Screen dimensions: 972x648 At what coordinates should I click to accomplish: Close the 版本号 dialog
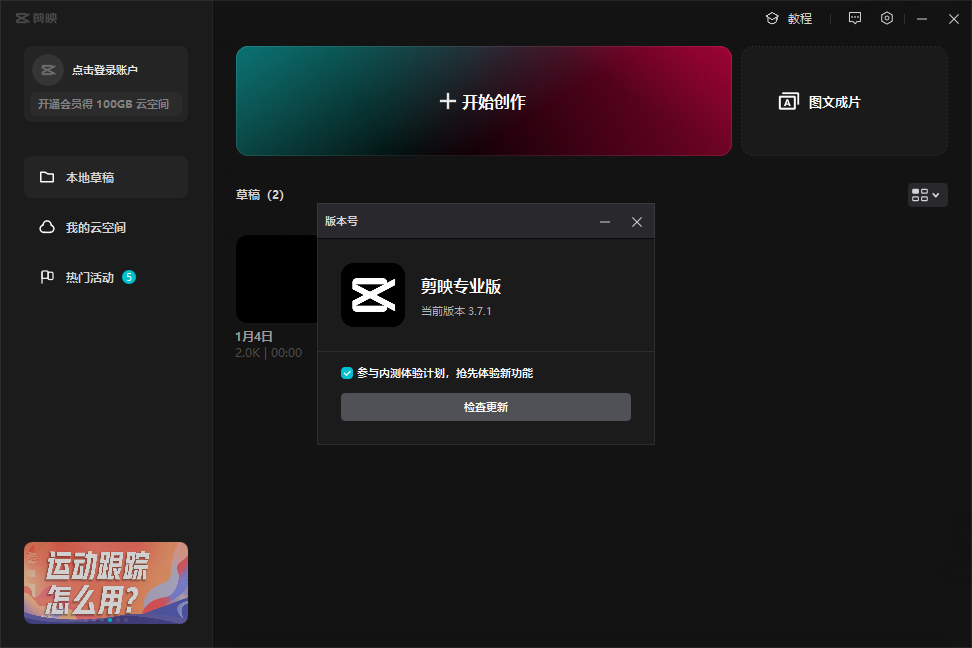[637, 221]
